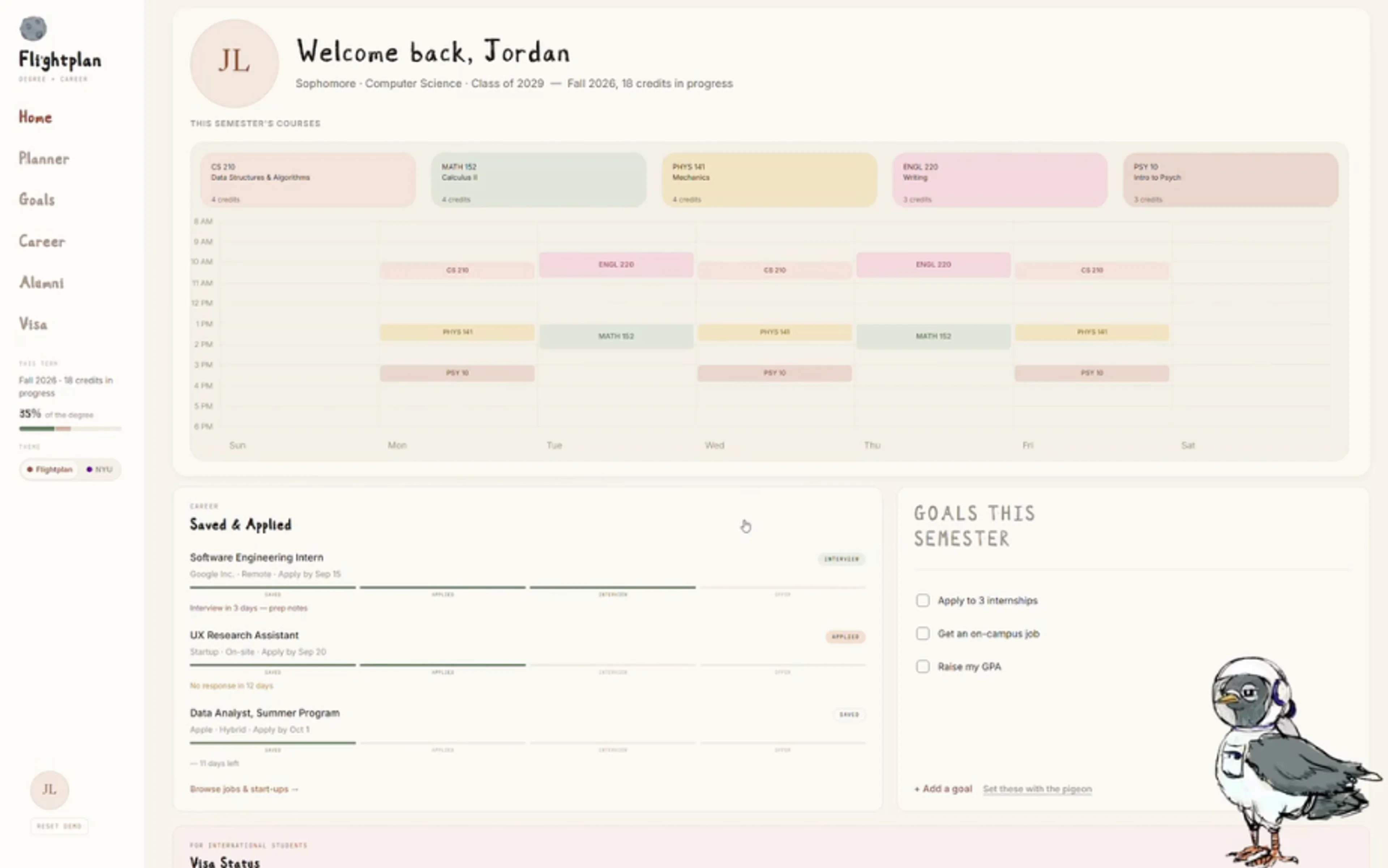The height and width of the screenshot is (868, 1388).
Task: Open 'Interview in 3 days — prep notes' link
Action: 249,608
